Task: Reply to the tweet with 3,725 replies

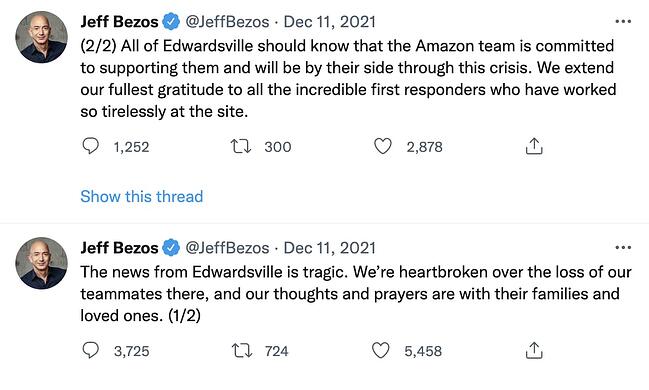Action: point(90,350)
